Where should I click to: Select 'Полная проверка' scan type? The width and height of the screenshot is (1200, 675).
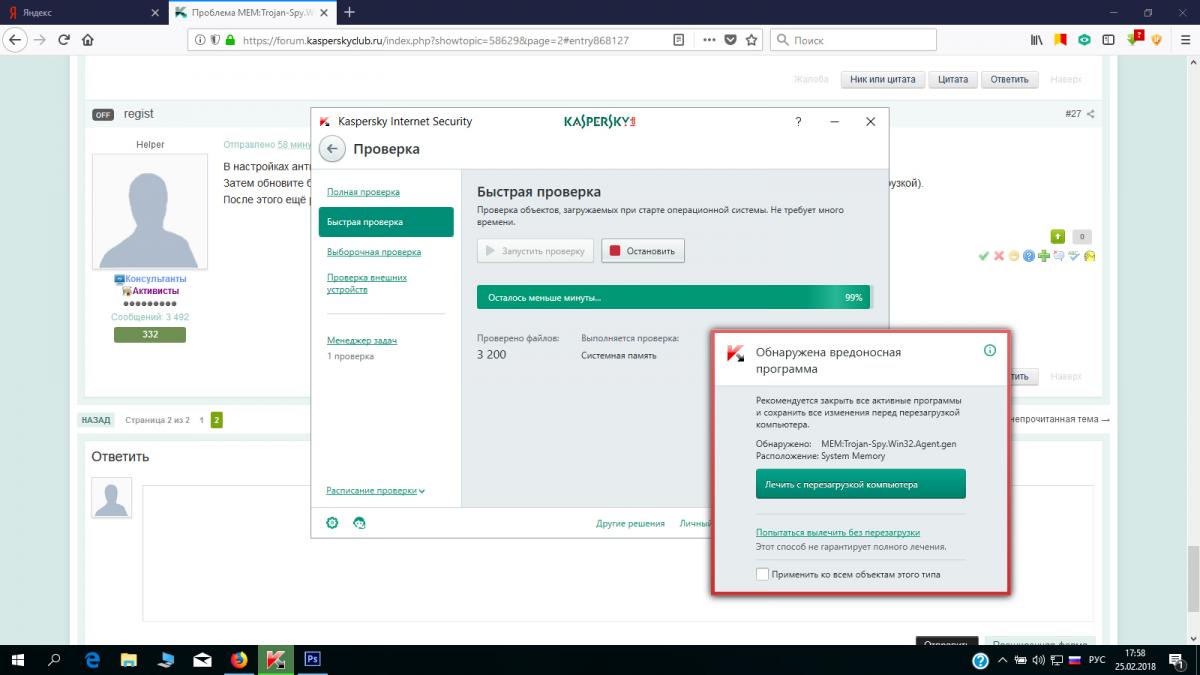[x=363, y=192]
